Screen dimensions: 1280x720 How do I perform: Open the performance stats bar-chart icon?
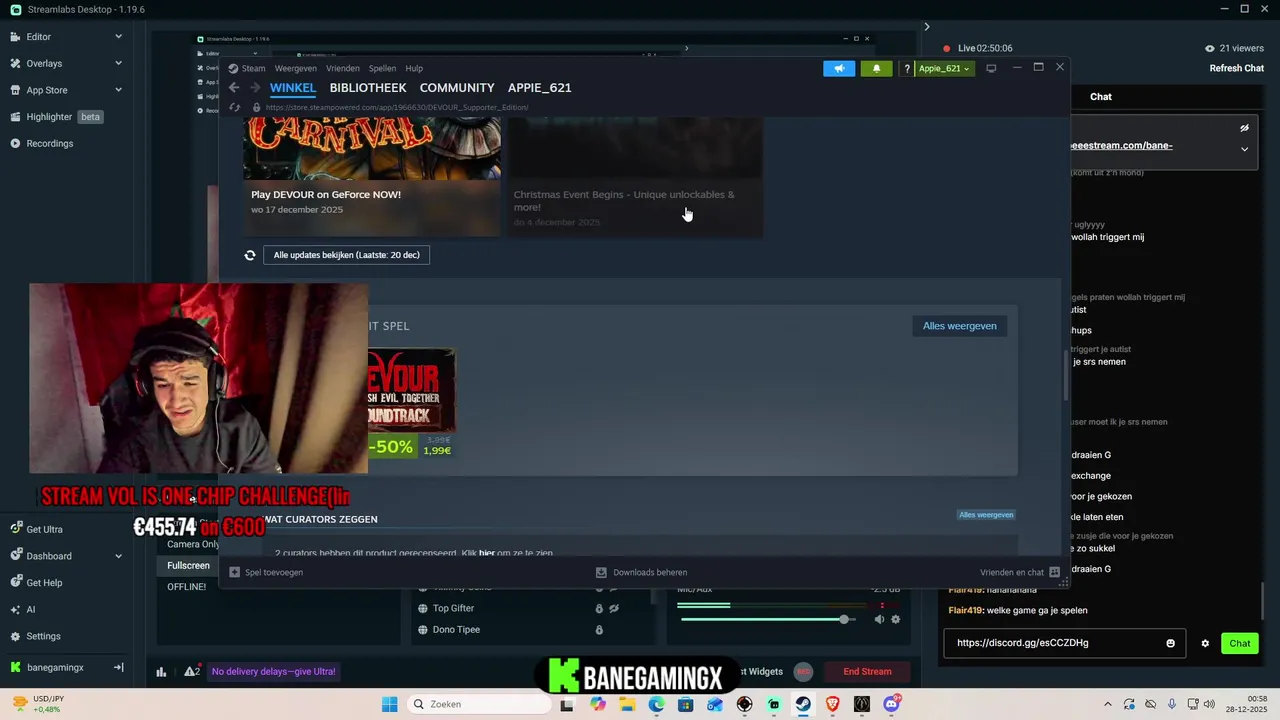point(161,672)
